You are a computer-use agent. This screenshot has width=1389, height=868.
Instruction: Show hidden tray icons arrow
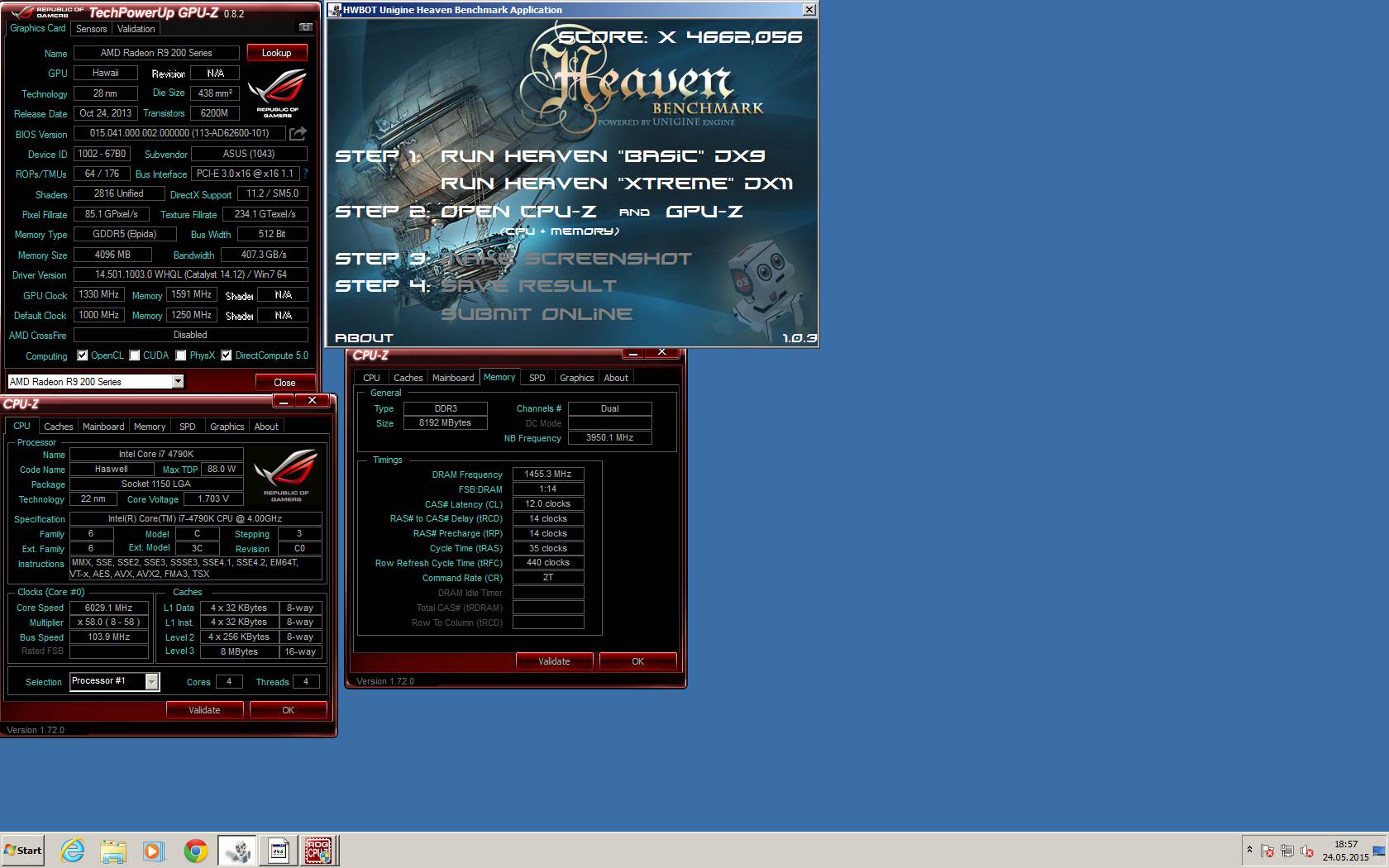tap(1249, 850)
